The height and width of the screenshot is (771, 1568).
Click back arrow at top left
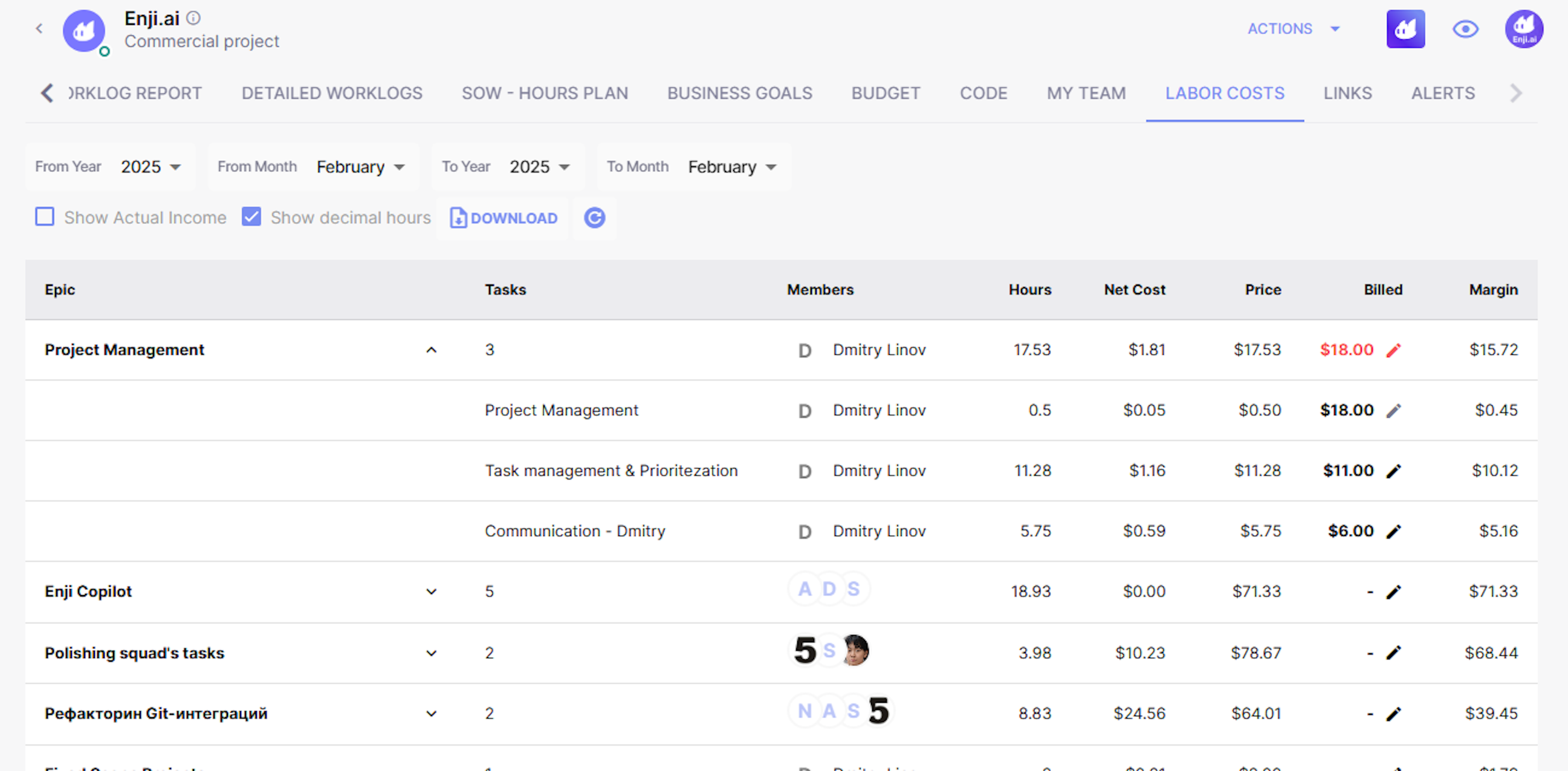click(x=39, y=28)
